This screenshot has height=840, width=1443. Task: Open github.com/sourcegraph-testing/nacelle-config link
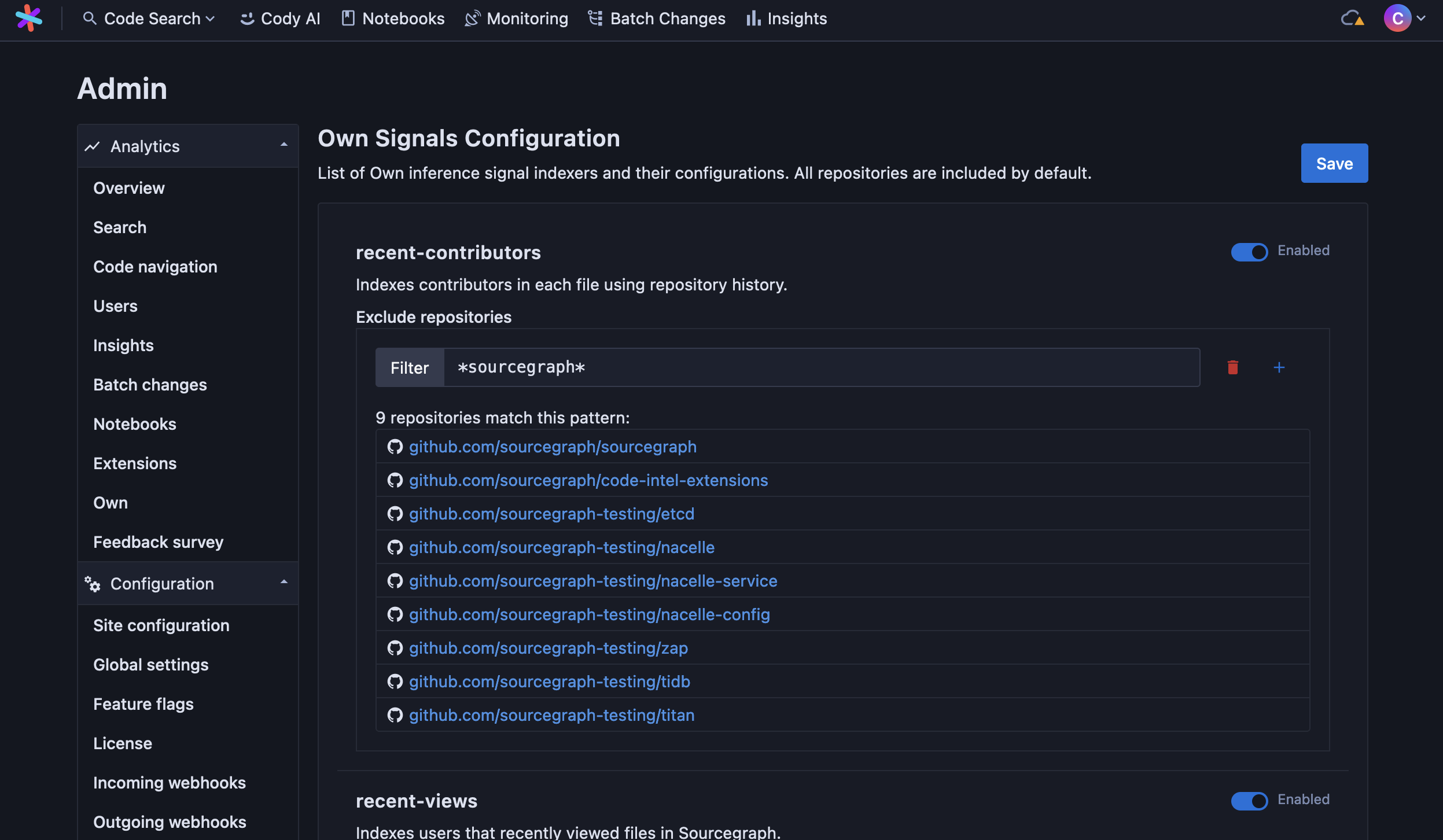point(590,614)
